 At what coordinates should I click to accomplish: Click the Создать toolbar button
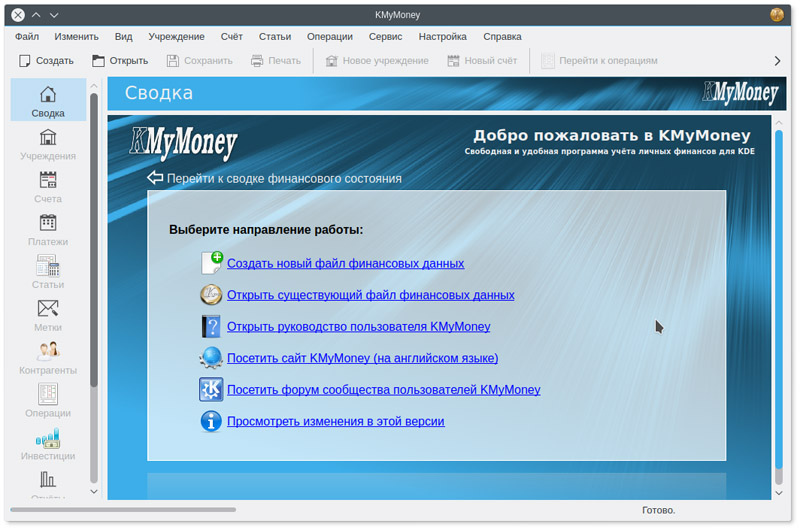(x=46, y=61)
